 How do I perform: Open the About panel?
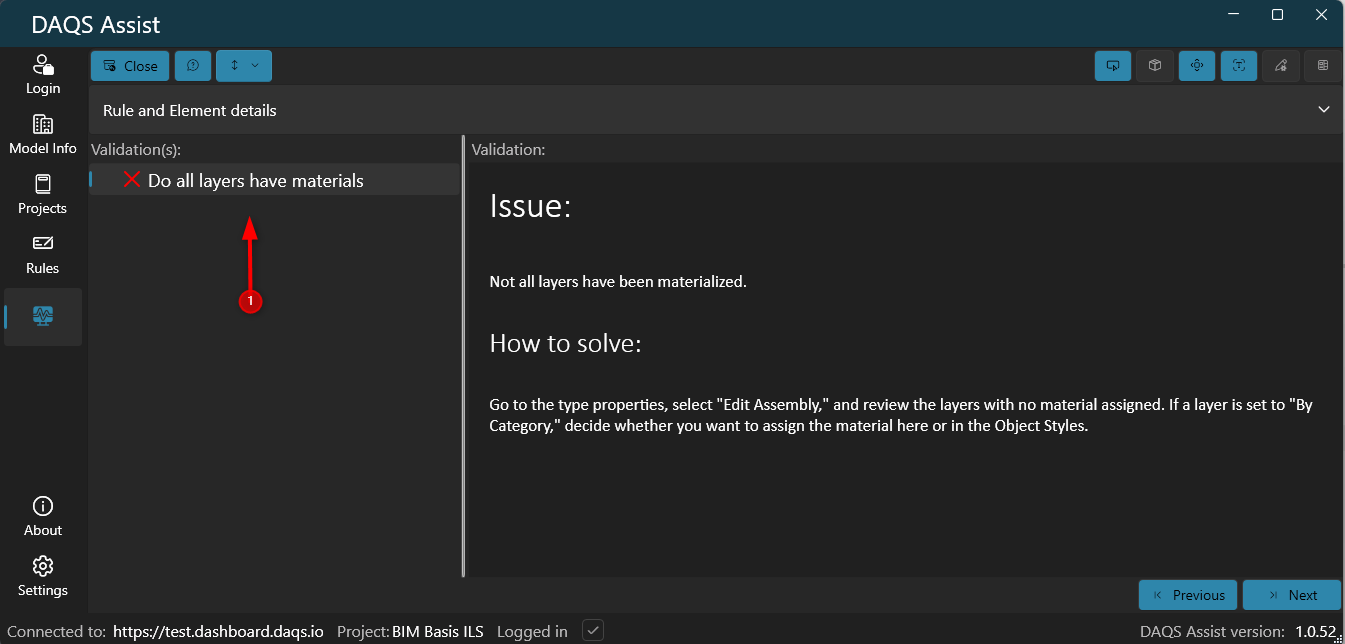coord(42,515)
